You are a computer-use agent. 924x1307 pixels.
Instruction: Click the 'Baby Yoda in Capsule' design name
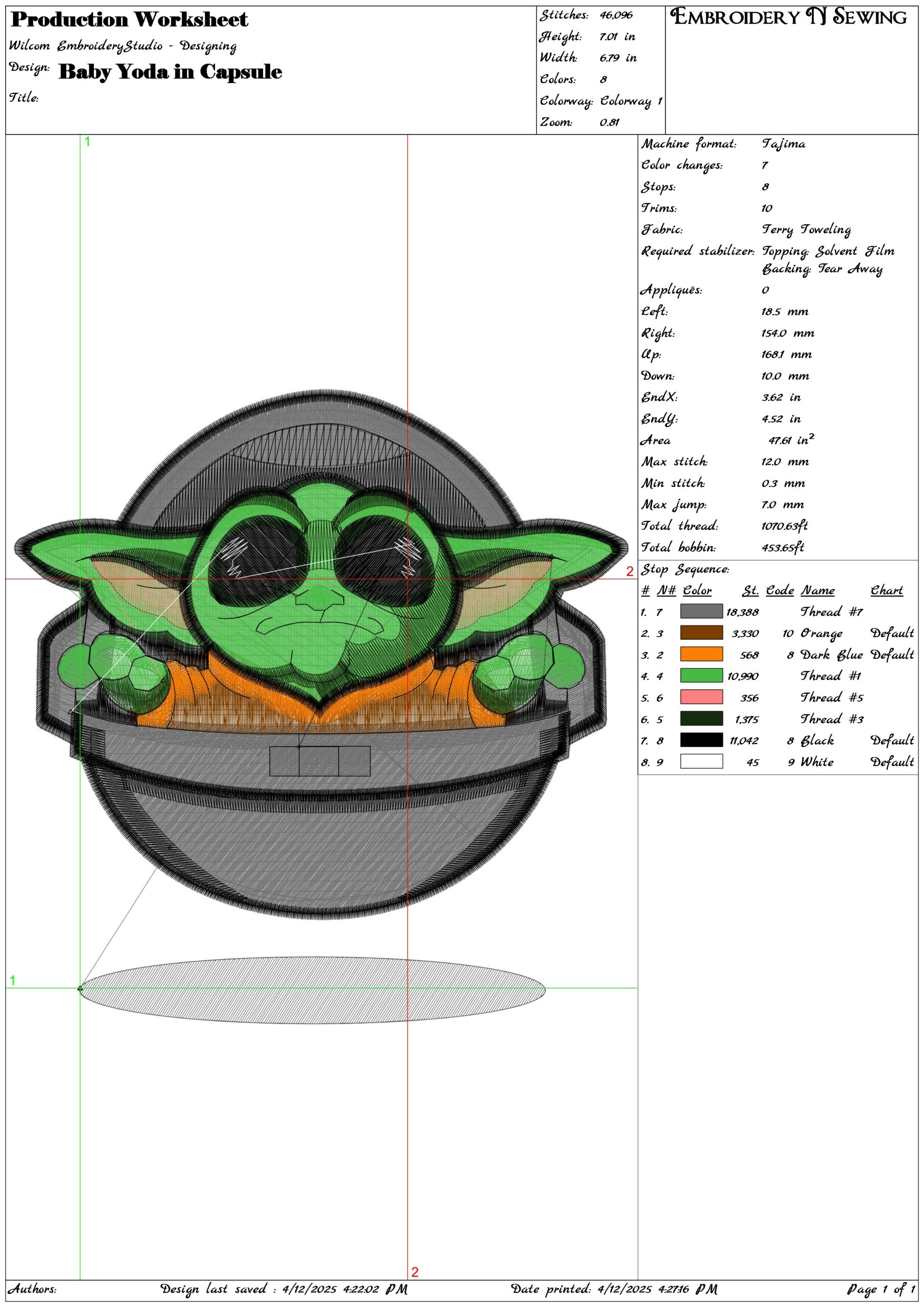pos(170,71)
